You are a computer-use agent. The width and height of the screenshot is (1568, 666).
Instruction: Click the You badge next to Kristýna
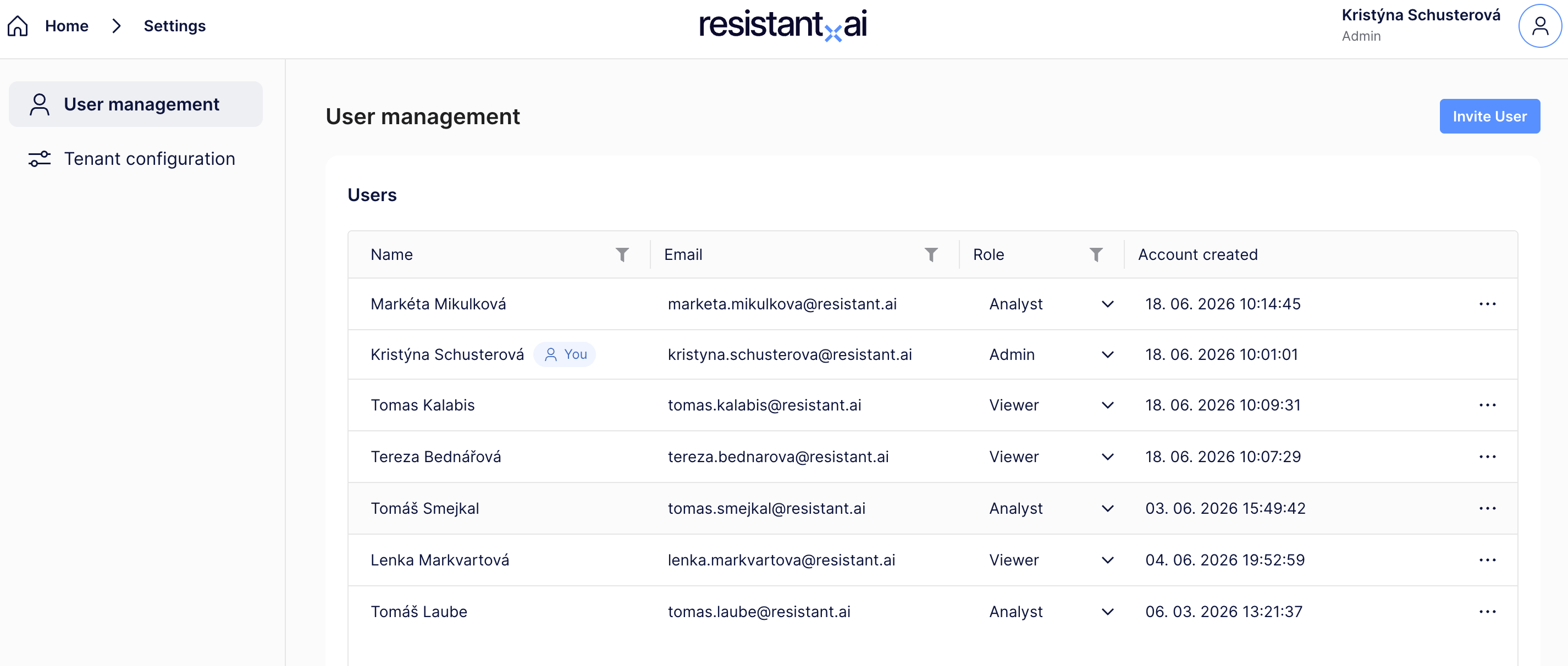coord(564,354)
